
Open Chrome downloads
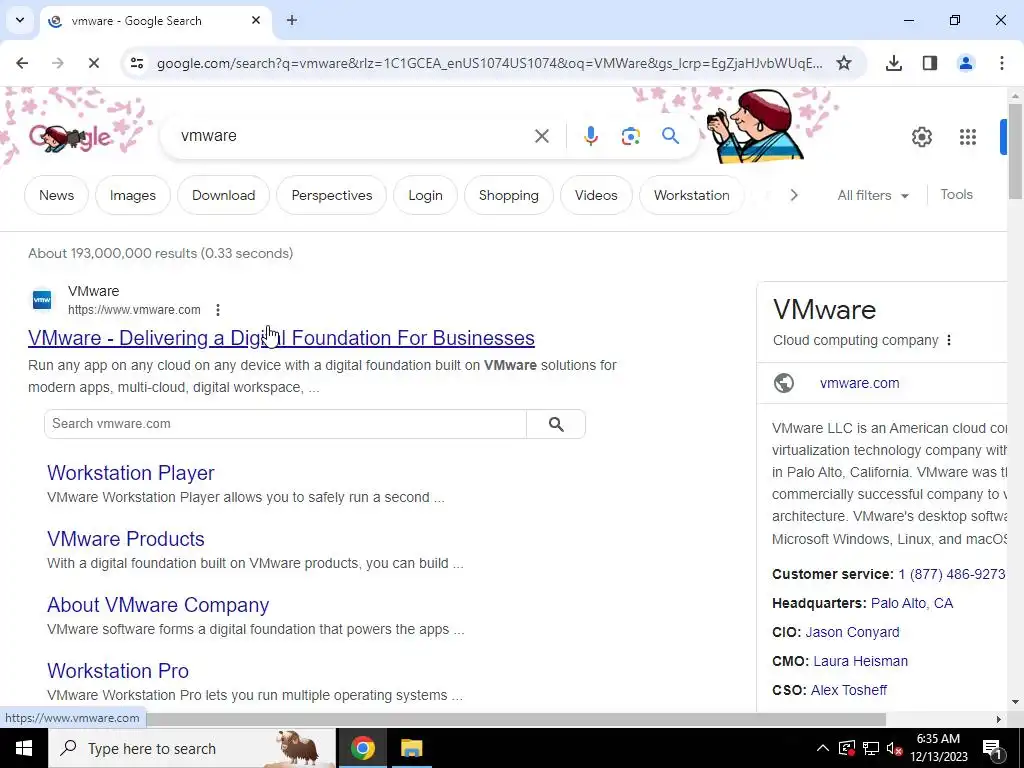(893, 63)
